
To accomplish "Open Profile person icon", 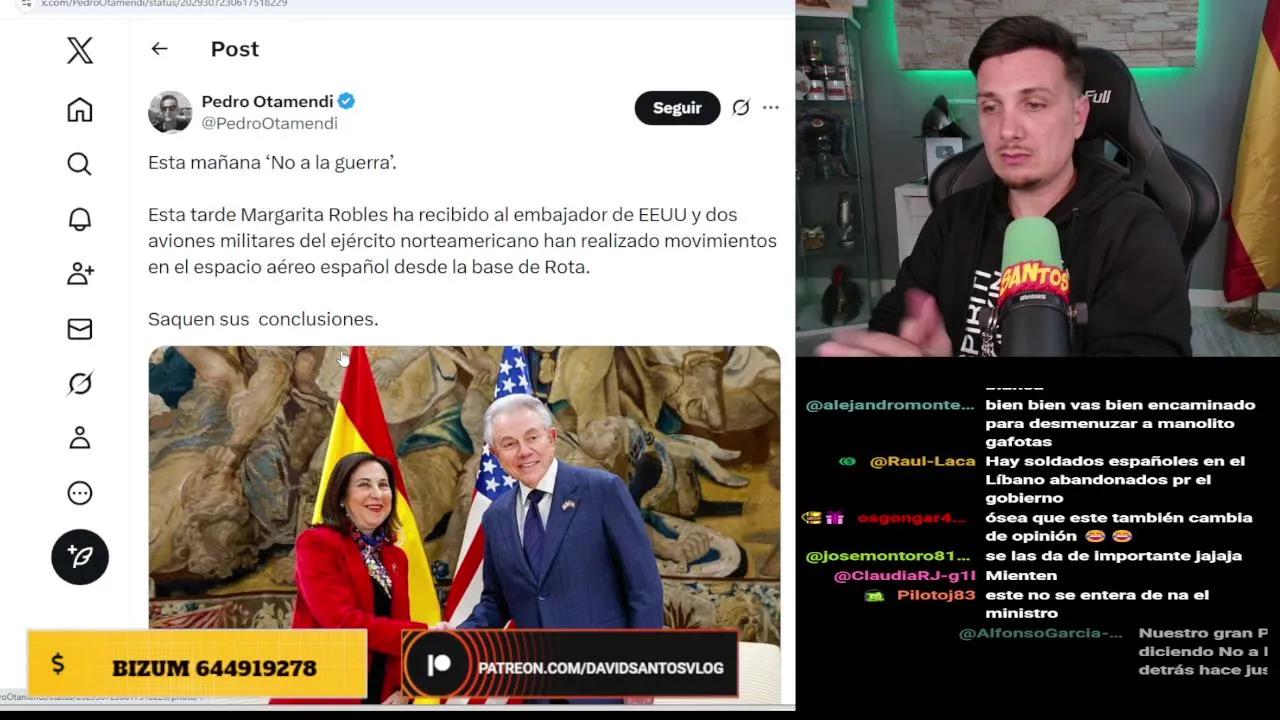I will (x=80, y=438).
